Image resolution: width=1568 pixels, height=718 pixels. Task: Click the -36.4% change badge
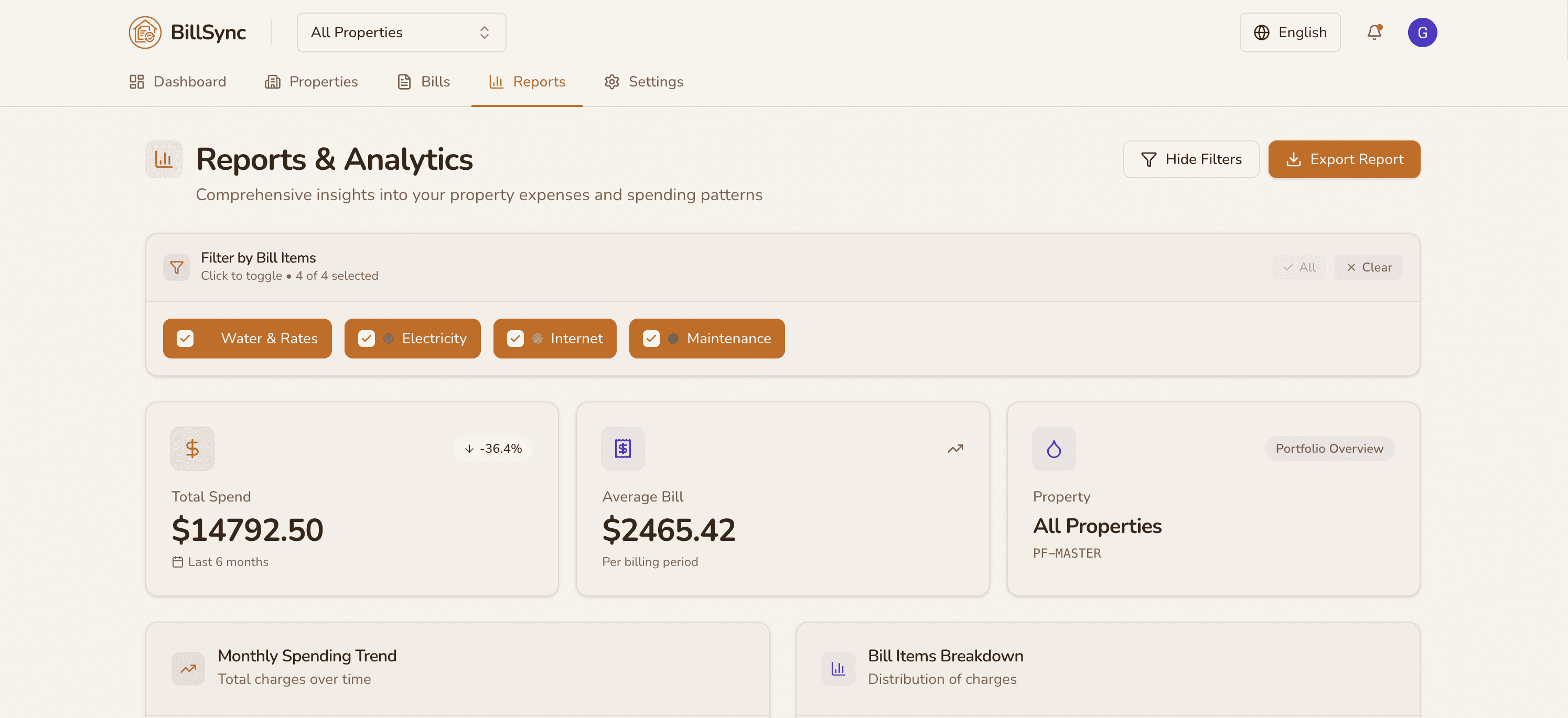click(492, 449)
